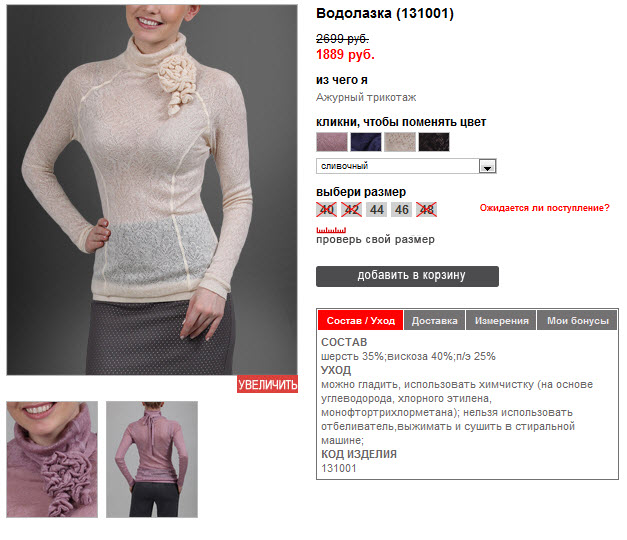This screenshot has height=540, width=627.
Task: Open the проверь свой размер link
Action: [x=375, y=240]
